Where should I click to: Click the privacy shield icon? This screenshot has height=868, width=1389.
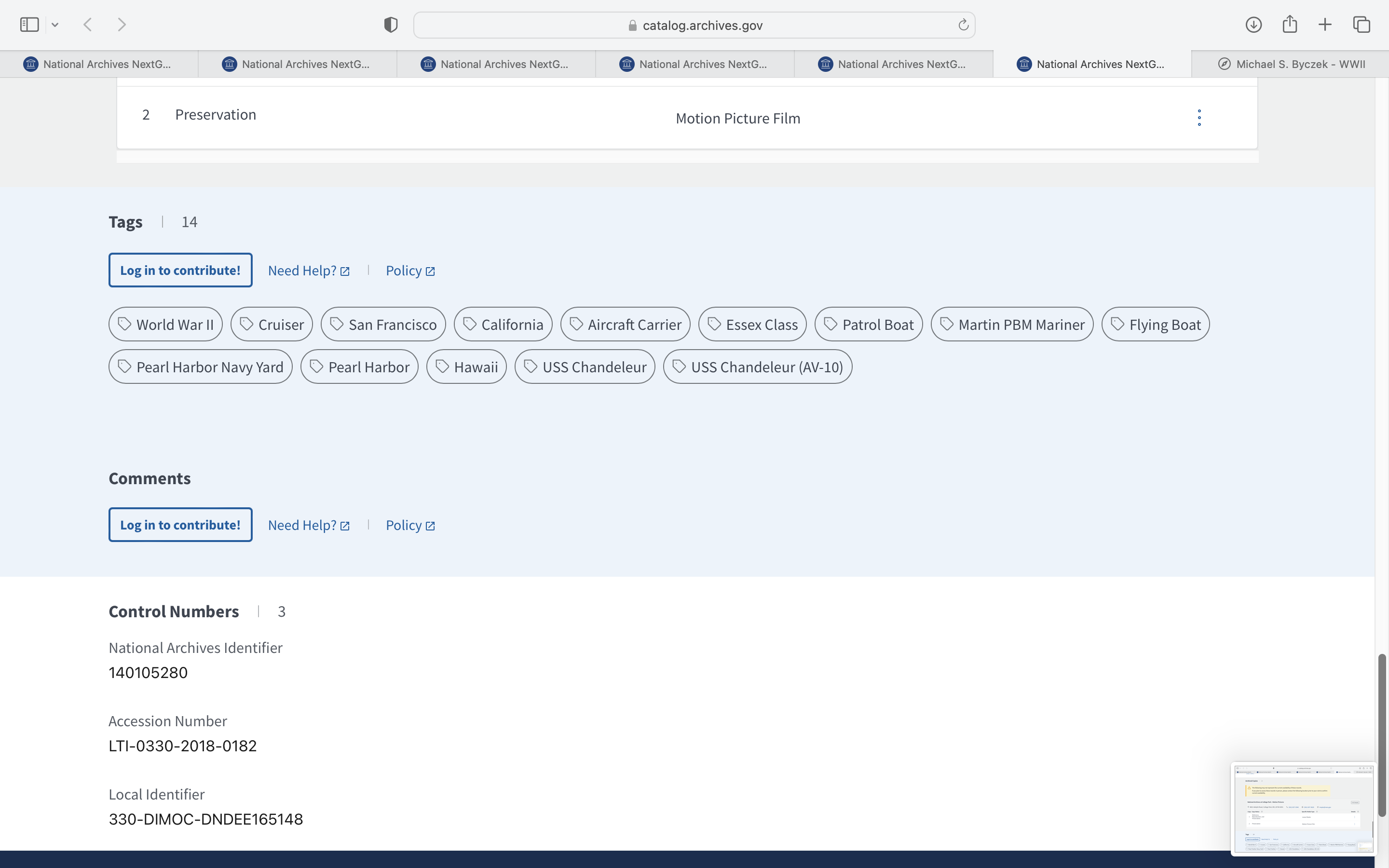point(390,25)
